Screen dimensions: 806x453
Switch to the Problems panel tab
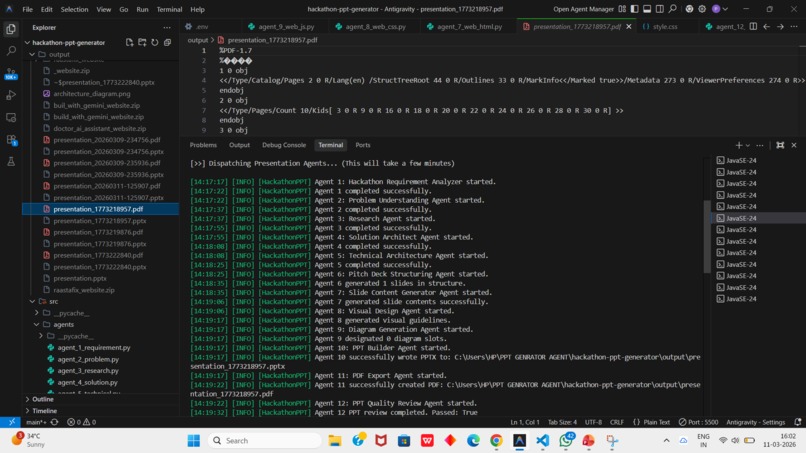[203, 145]
